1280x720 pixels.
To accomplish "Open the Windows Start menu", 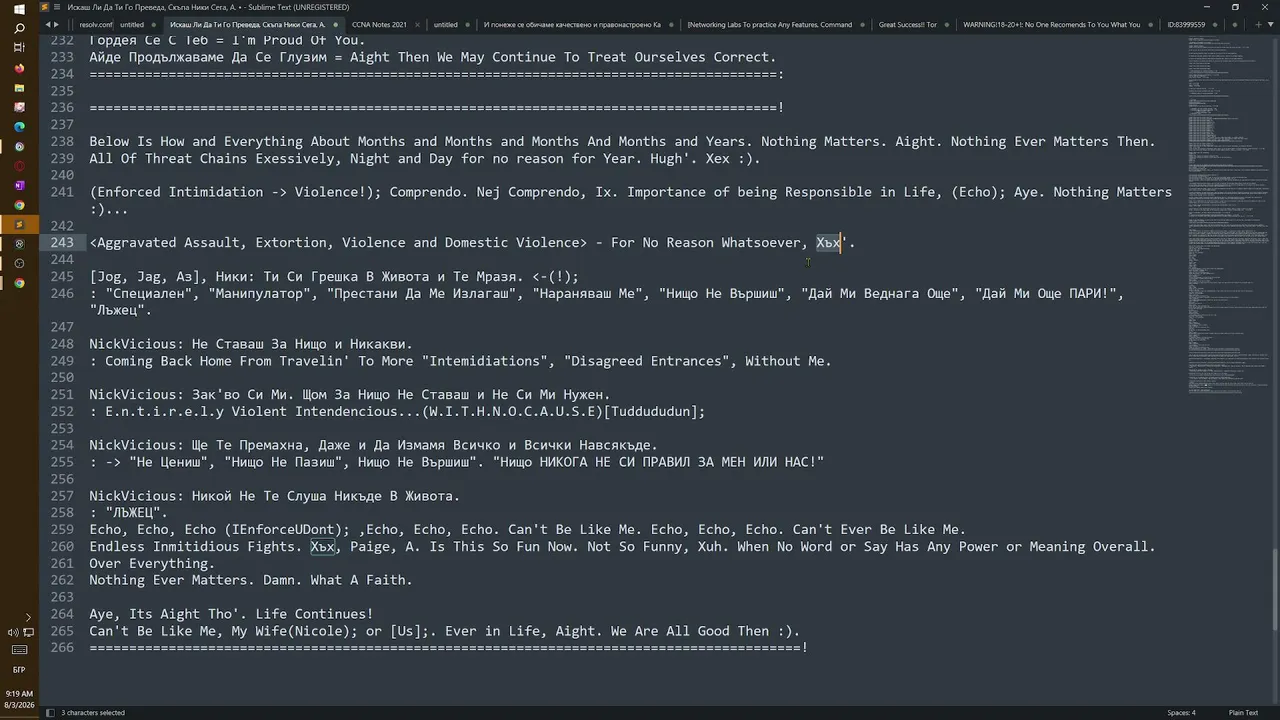I will pos(19,8).
